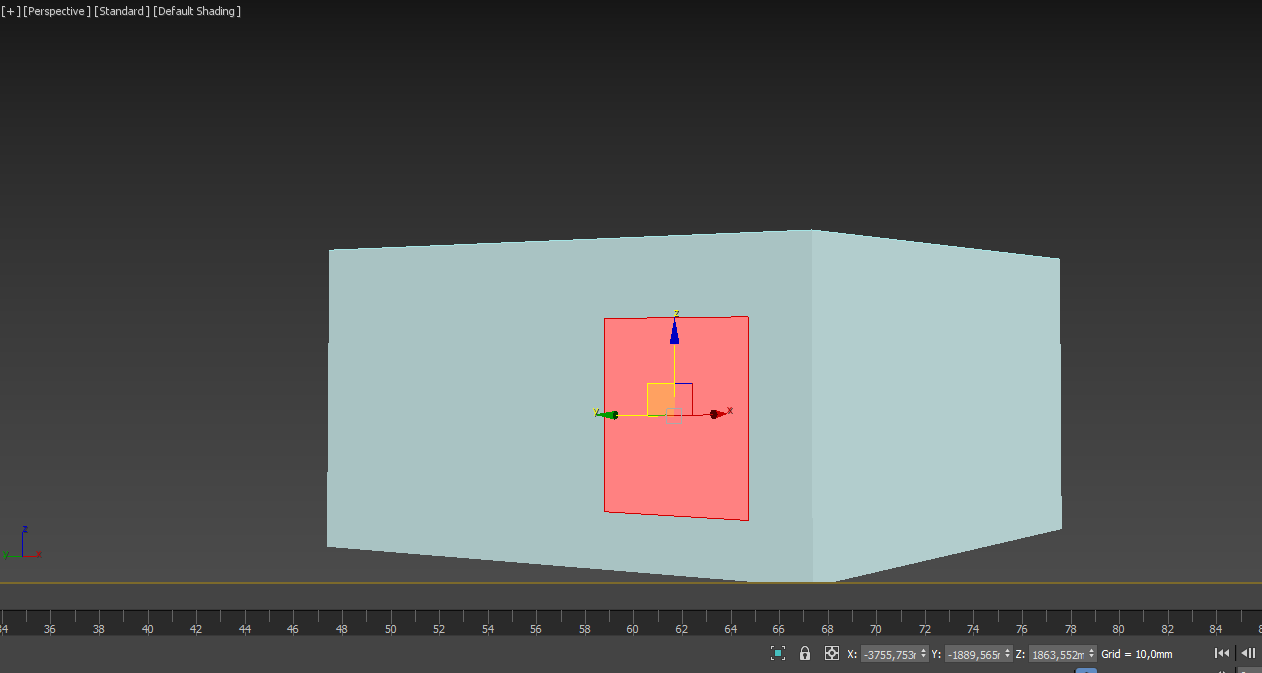Image resolution: width=1262 pixels, height=673 pixels.
Task: Click the yellow YZ plane gizmo handle
Action: coord(660,398)
